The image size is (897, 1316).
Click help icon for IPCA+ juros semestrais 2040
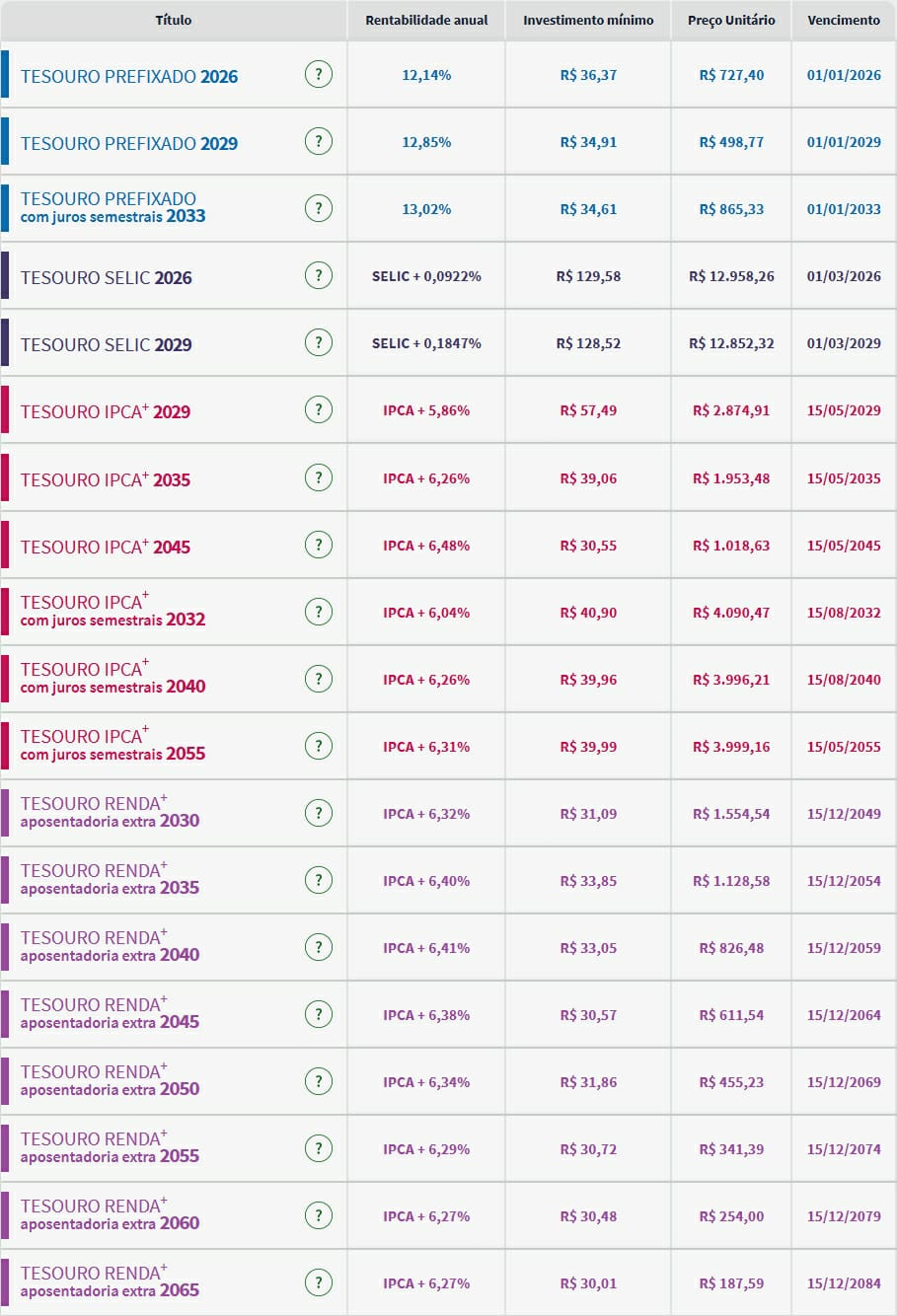[318, 679]
